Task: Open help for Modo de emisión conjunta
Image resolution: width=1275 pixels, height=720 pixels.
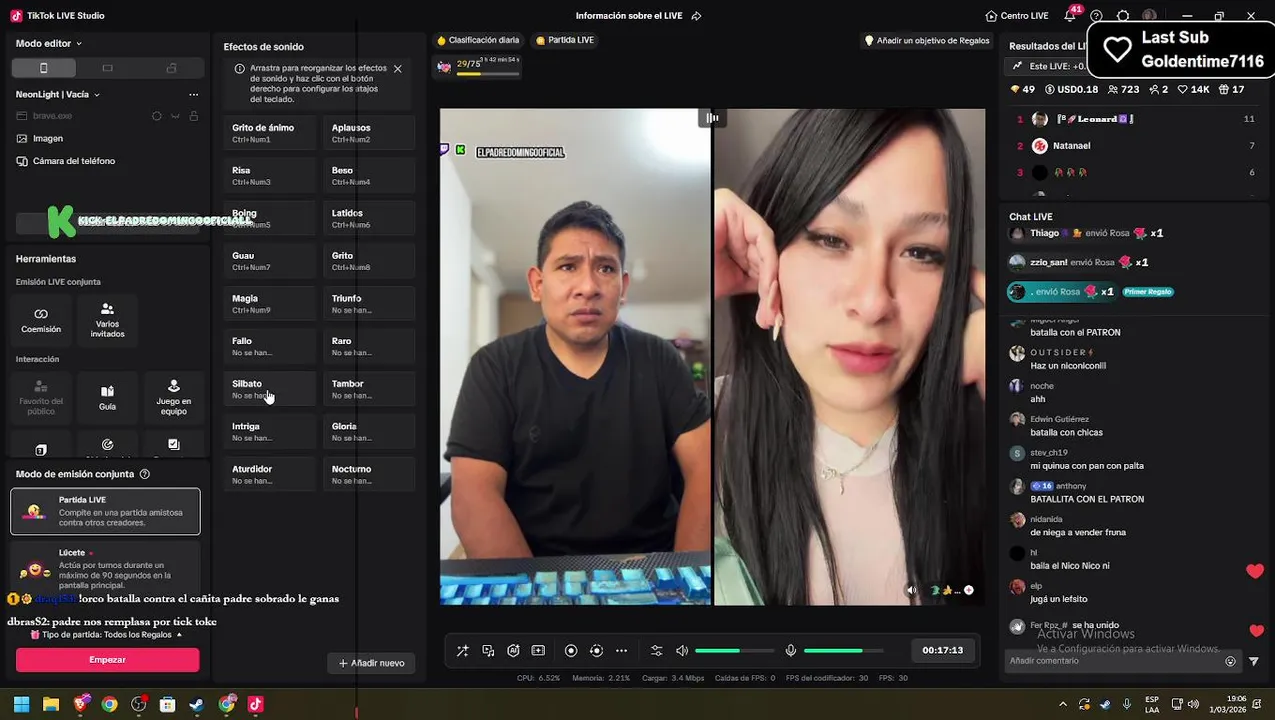Action: coord(145,474)
